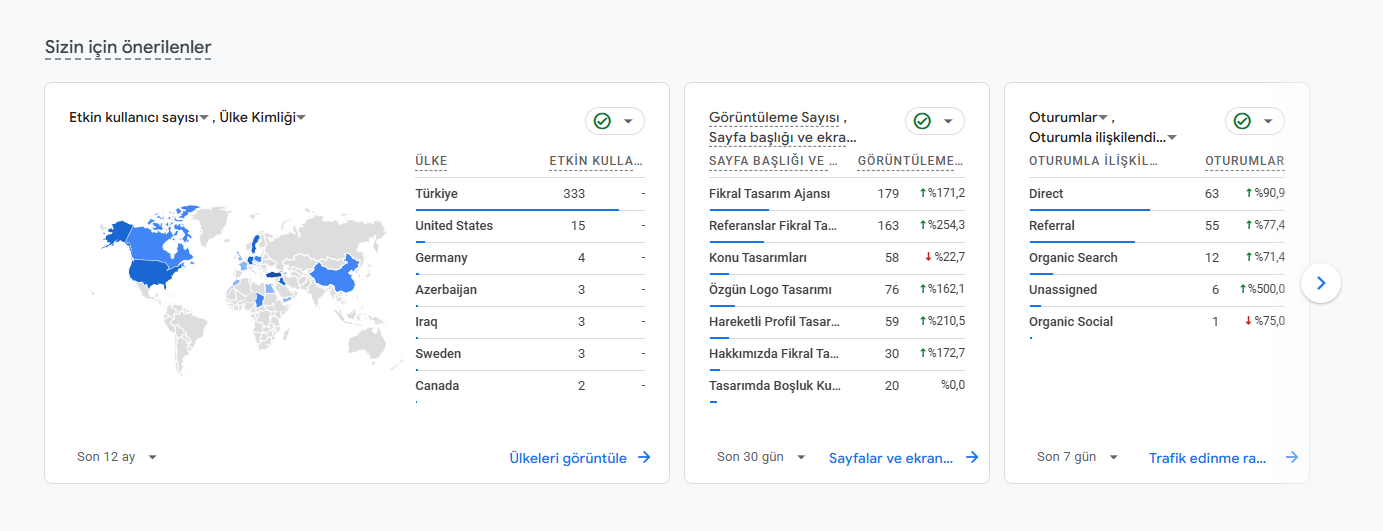
Task: Select the Organic Search row
Action: [x=1157, y=258]
